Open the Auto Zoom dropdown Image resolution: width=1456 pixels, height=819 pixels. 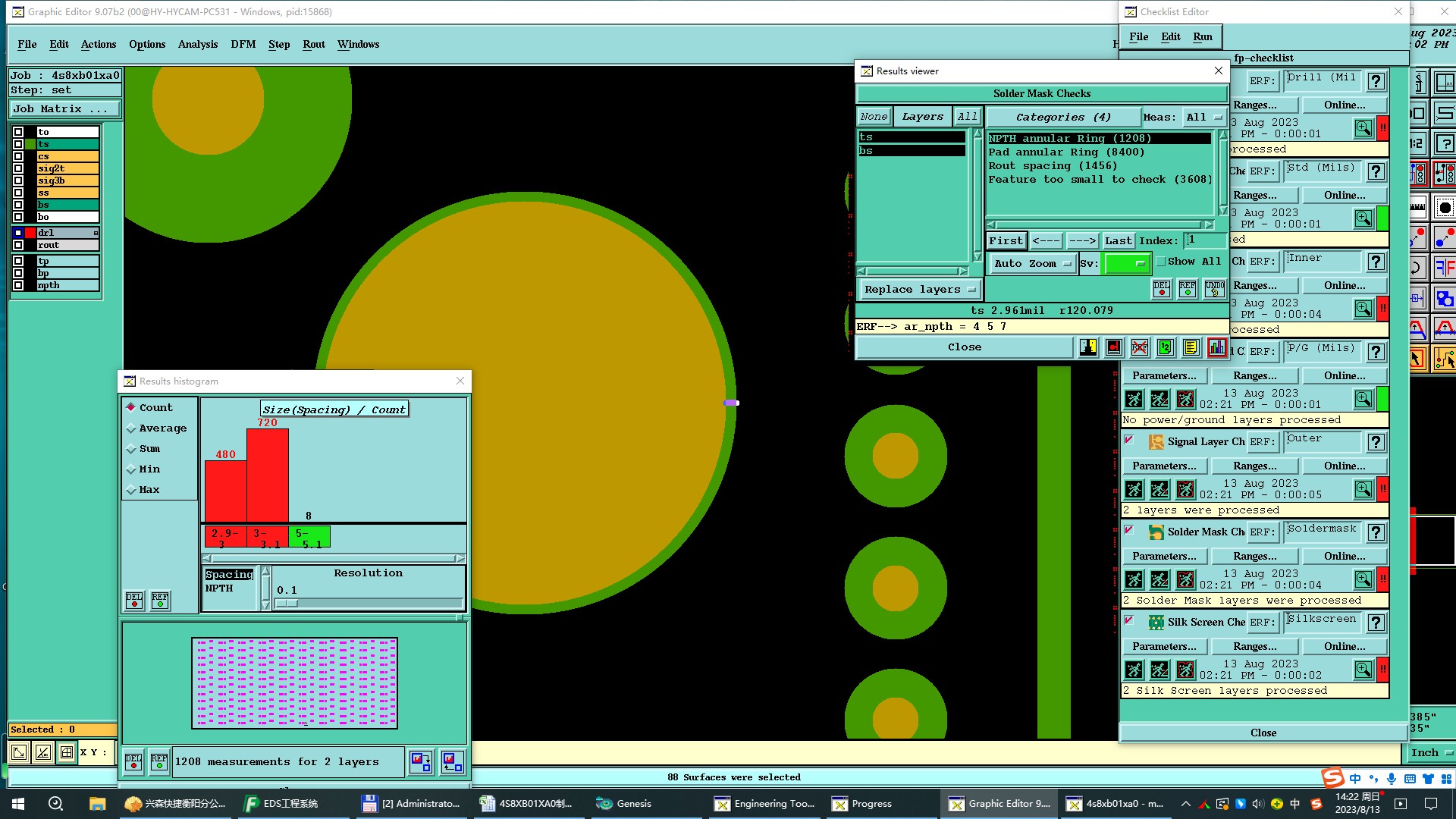[x=1032, y=263]
